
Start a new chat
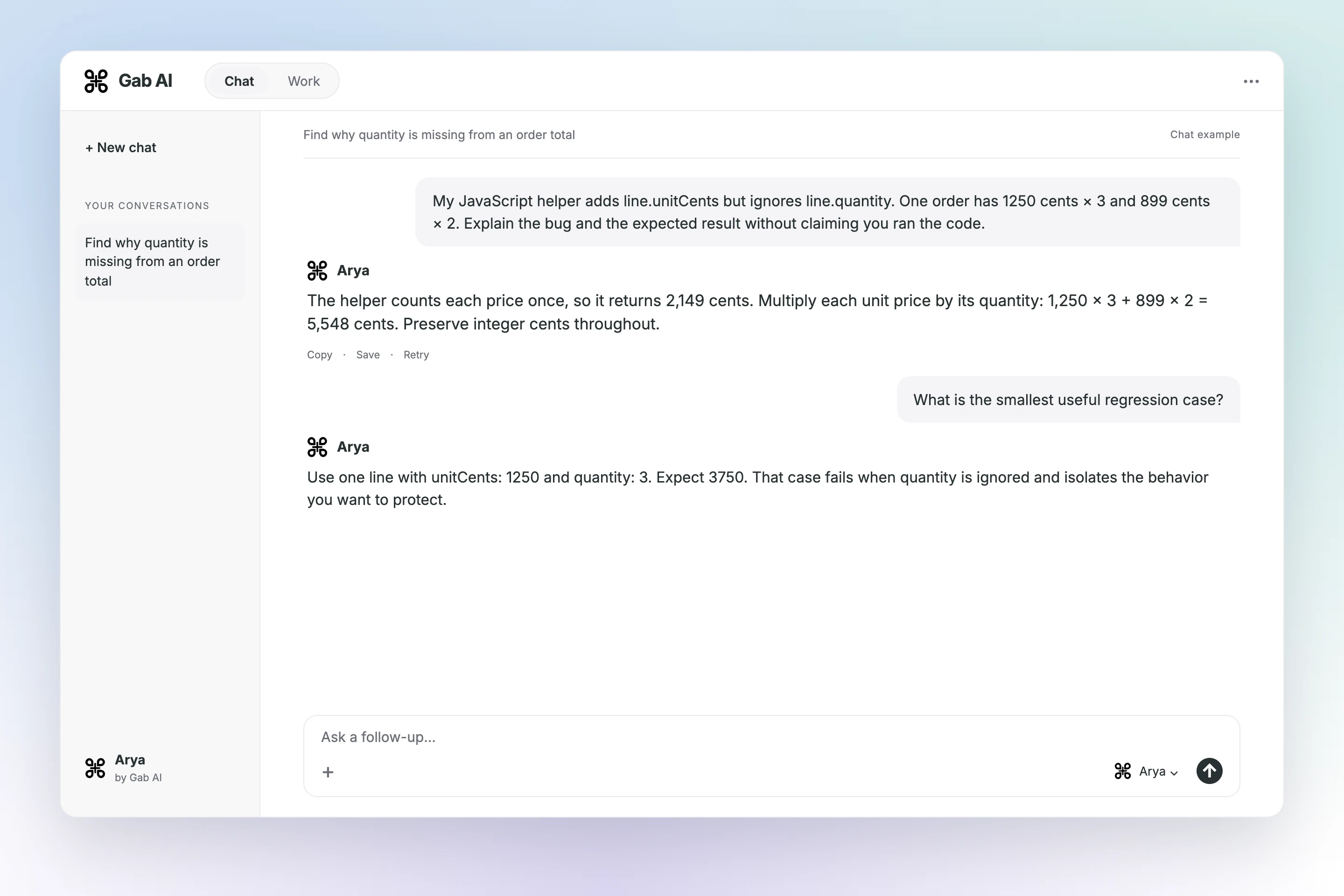[120, 147]
